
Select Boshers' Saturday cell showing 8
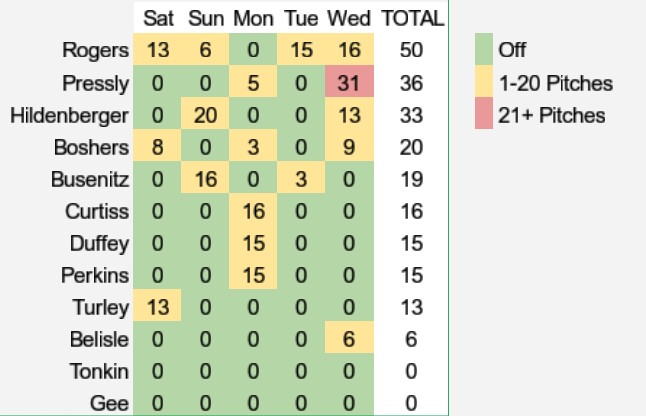click(157, 147)
